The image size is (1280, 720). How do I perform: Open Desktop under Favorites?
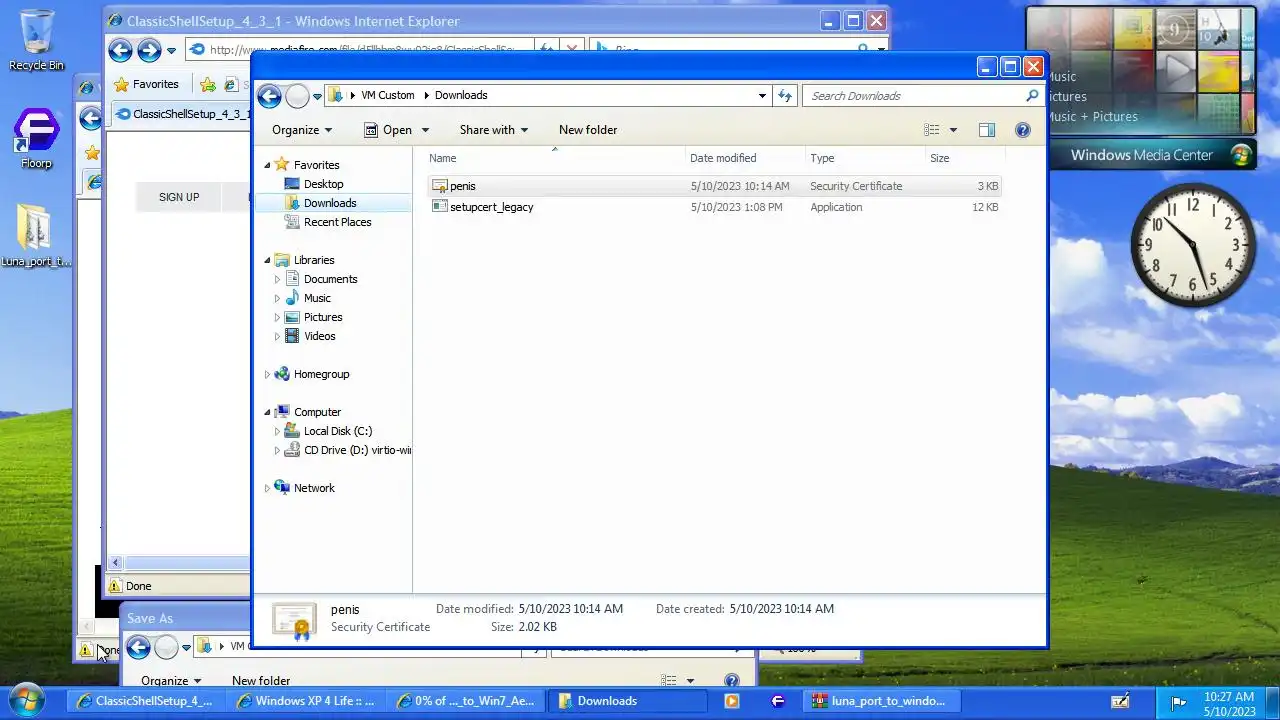point(323,184)
